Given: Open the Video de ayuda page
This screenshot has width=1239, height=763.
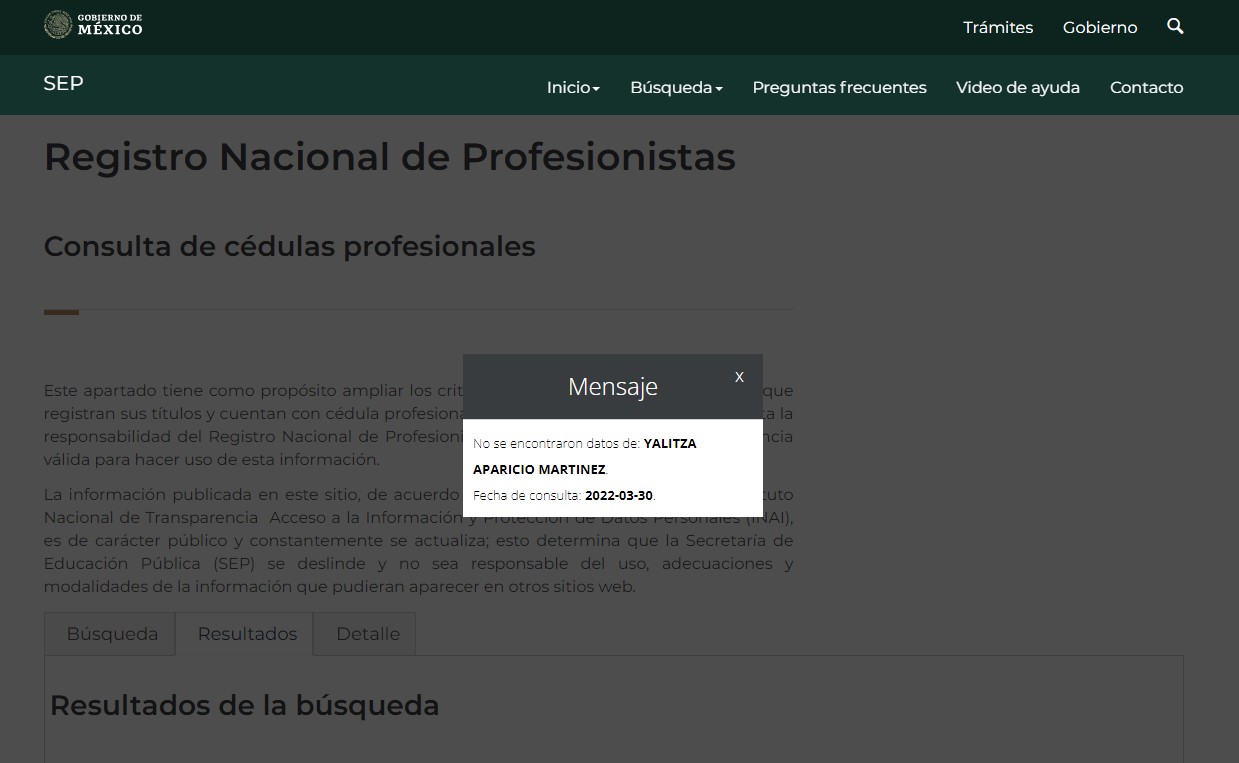Looking at the screenshot, I should click(x=1018, y=87).
